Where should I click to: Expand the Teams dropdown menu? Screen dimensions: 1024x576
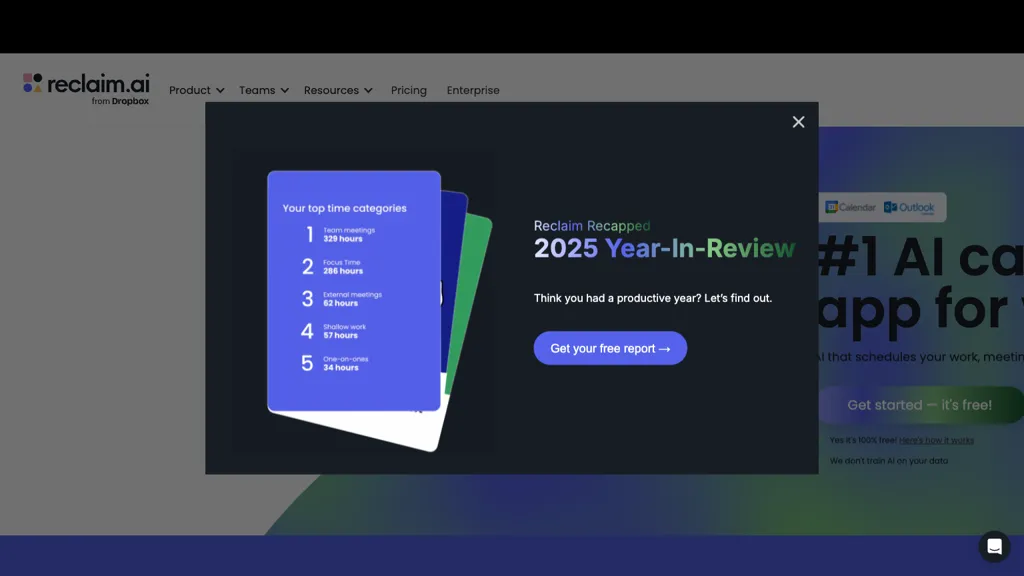[264, 90]
